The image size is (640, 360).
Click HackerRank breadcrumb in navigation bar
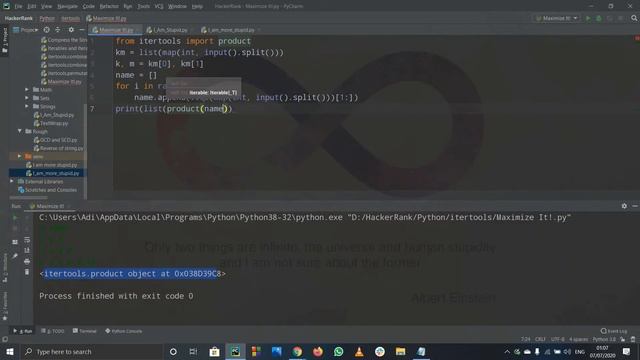(x=18, y=18)
